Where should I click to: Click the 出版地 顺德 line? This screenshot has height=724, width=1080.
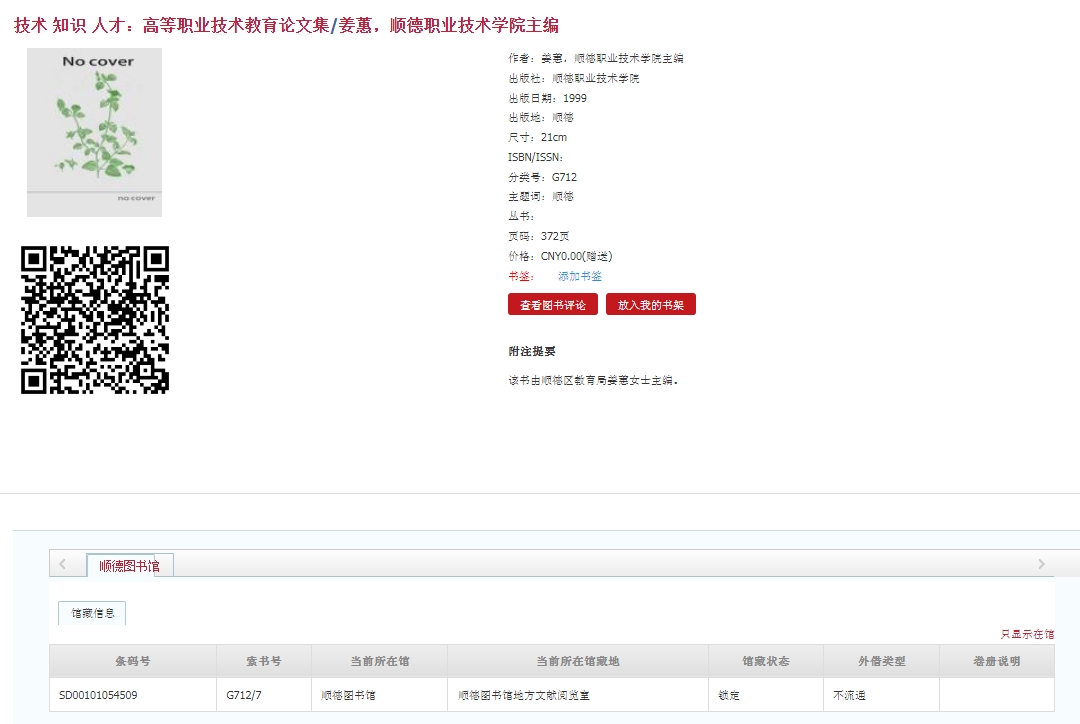(x=541, y=118)
